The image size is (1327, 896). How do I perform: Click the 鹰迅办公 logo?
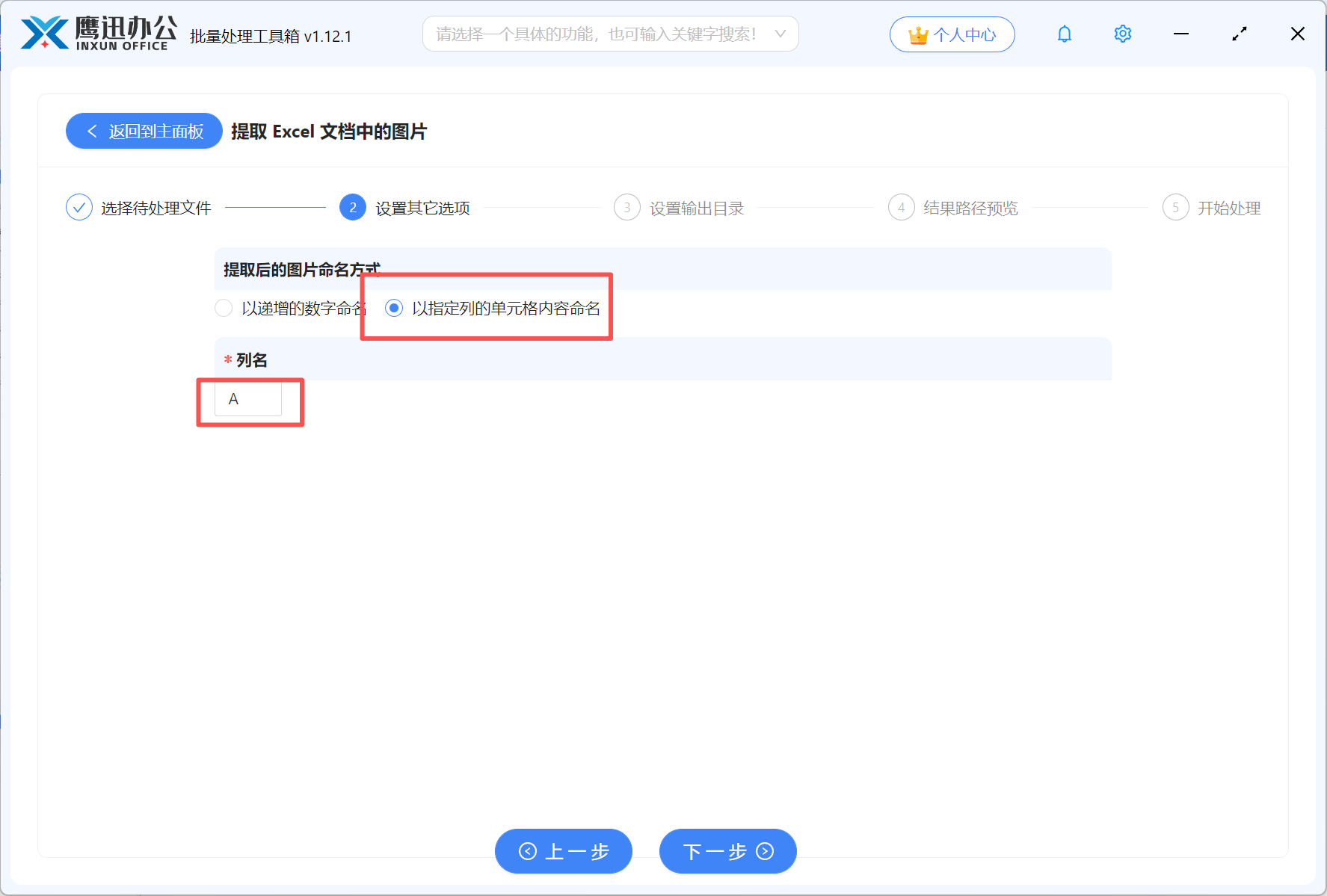coord(96,33)
